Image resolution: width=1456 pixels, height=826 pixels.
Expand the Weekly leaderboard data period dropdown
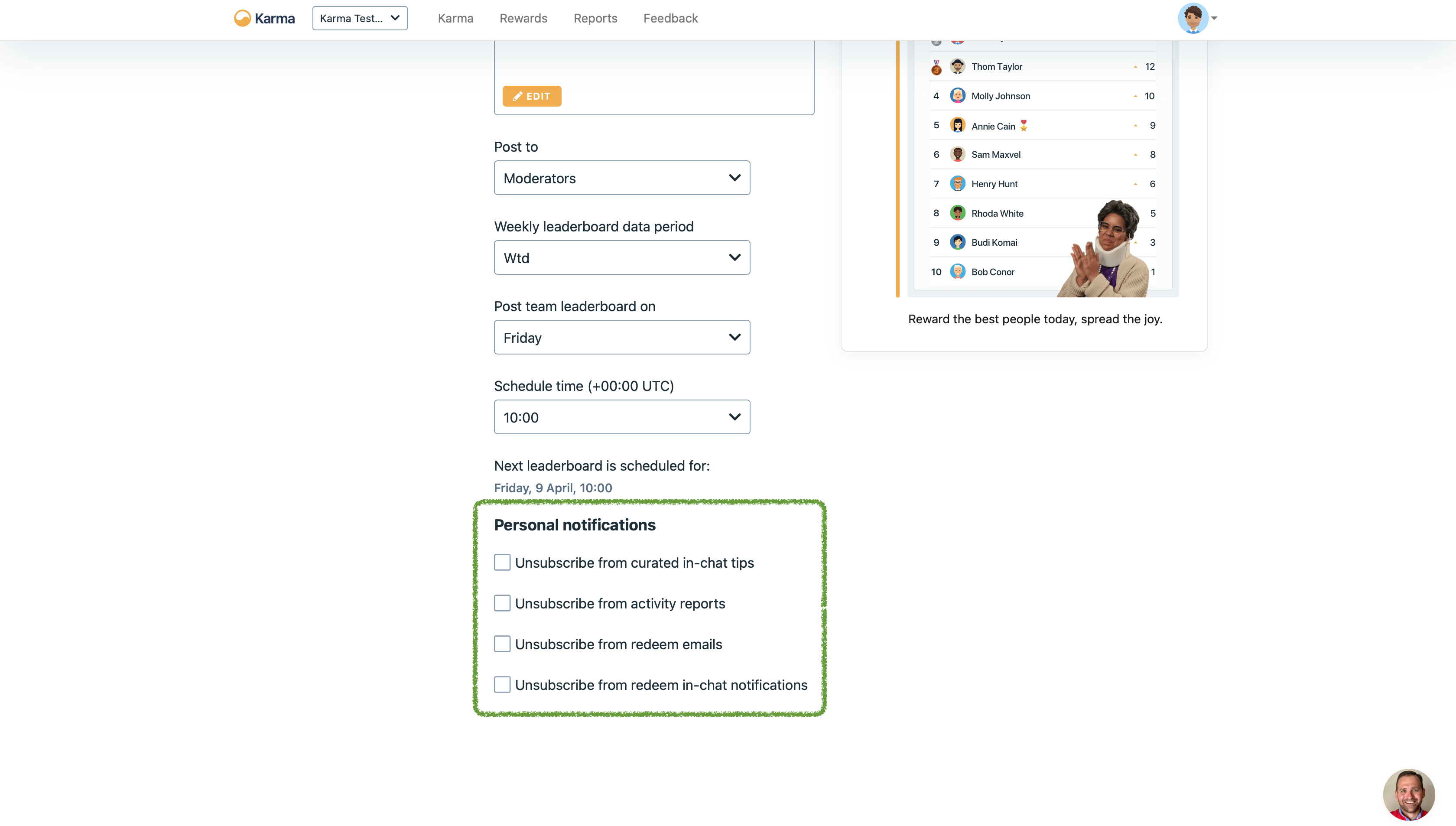[622, 257]
